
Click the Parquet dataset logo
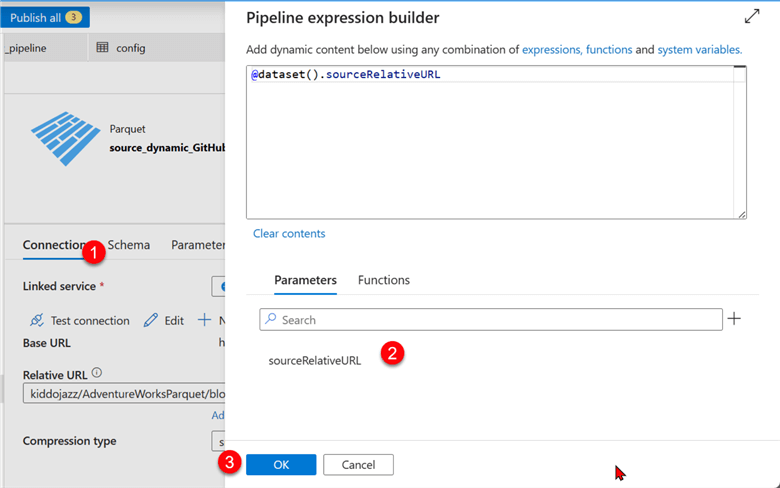tap(62, 138)
